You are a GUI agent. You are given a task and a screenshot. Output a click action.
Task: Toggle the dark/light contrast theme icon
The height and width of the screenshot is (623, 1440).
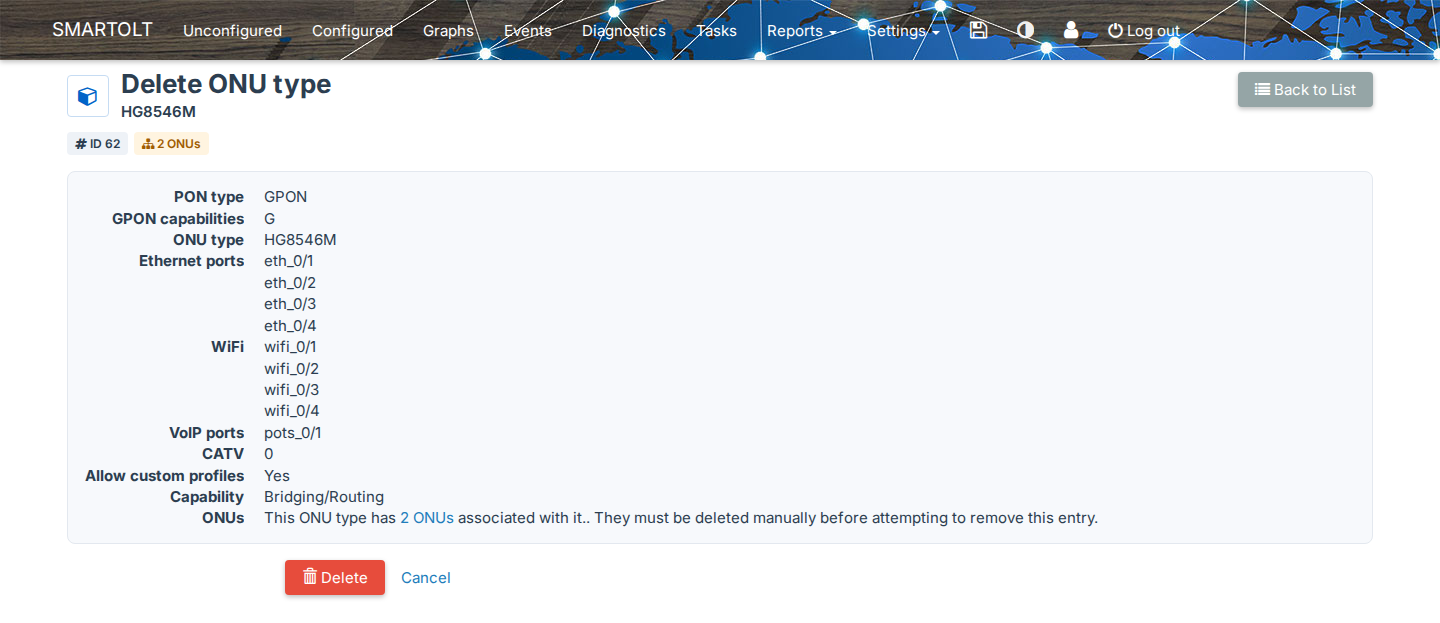click(x=1025, y=30)
